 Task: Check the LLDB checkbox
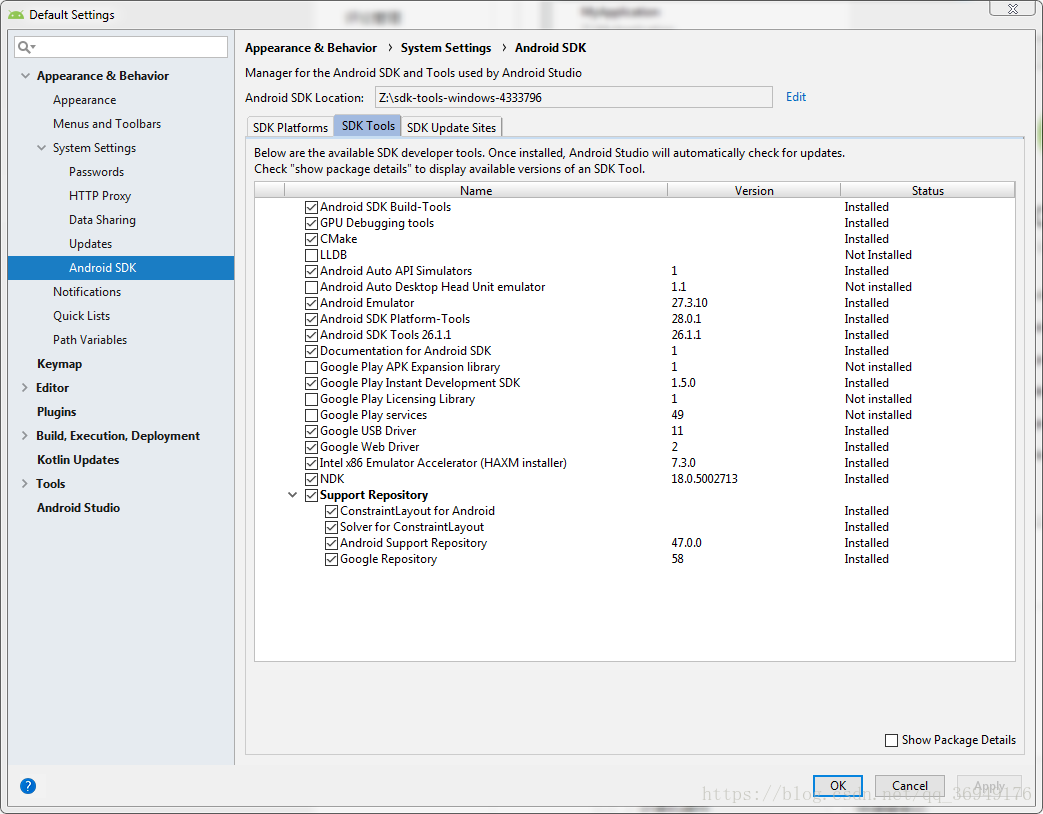point(311,255)
